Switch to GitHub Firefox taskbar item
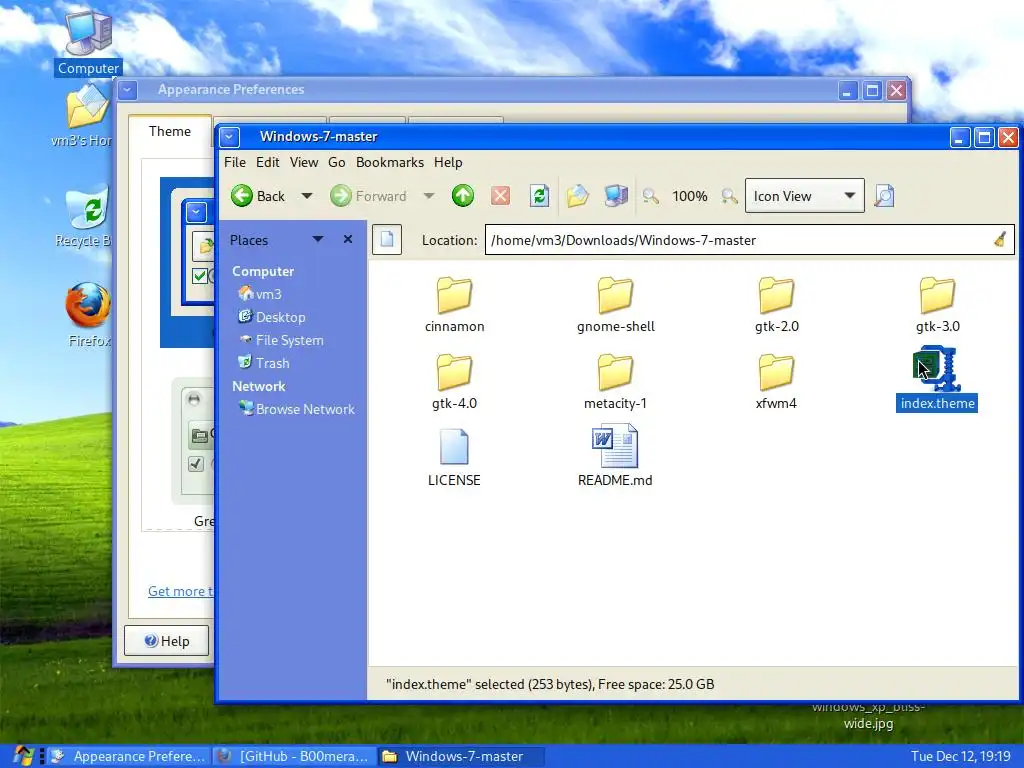 pyautogui.click(x=295, y=756)
